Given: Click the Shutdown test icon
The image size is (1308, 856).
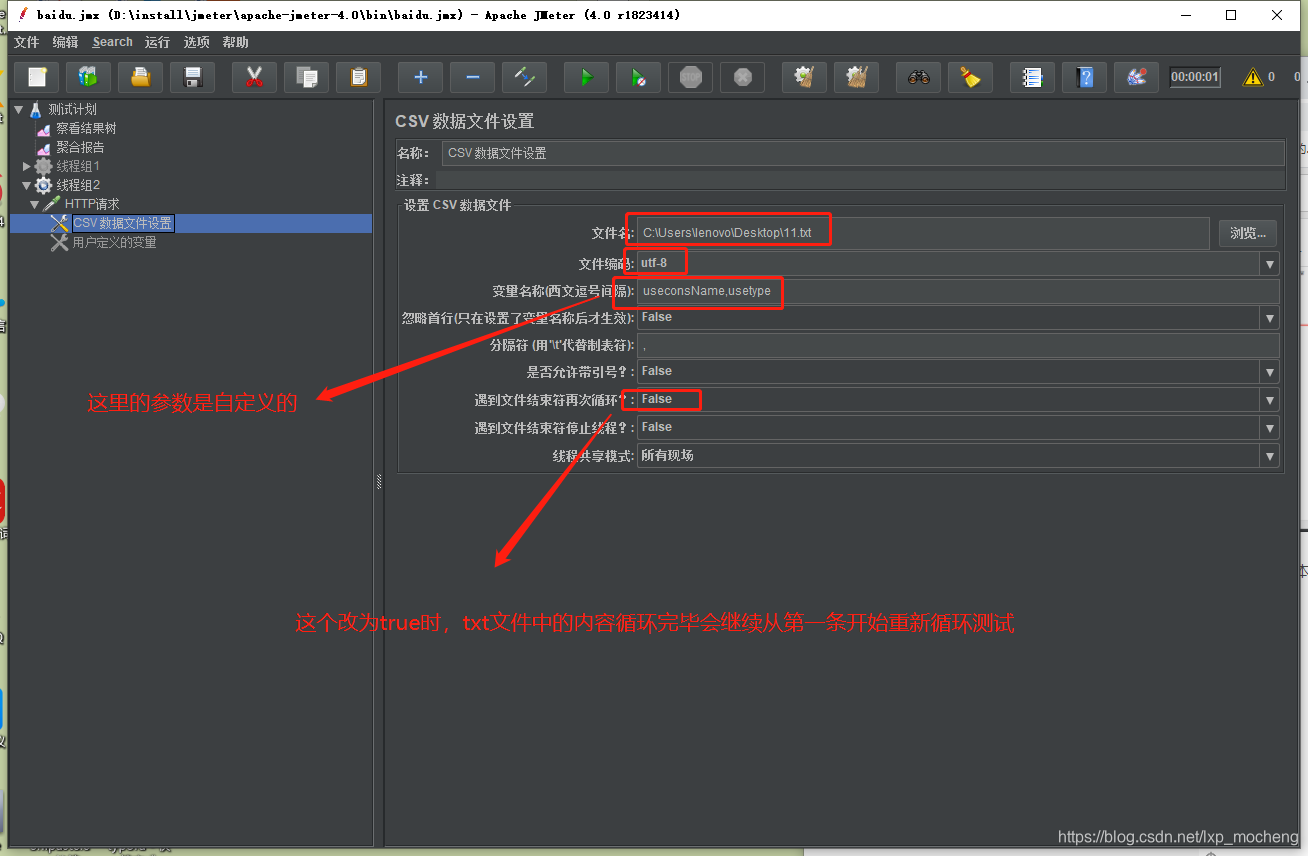Looking at the screenshot, I should point(742,77).
